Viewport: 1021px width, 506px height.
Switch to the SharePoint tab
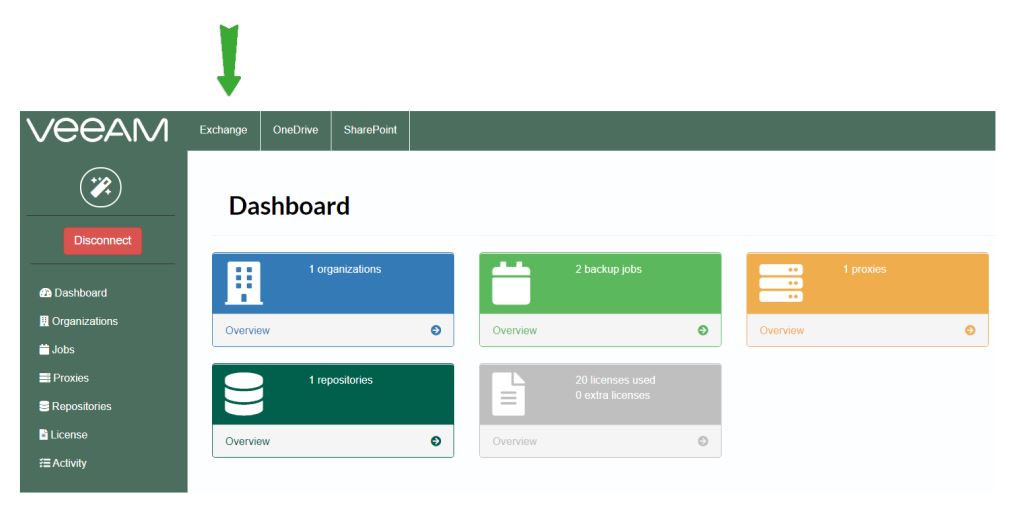click(370, 130)
